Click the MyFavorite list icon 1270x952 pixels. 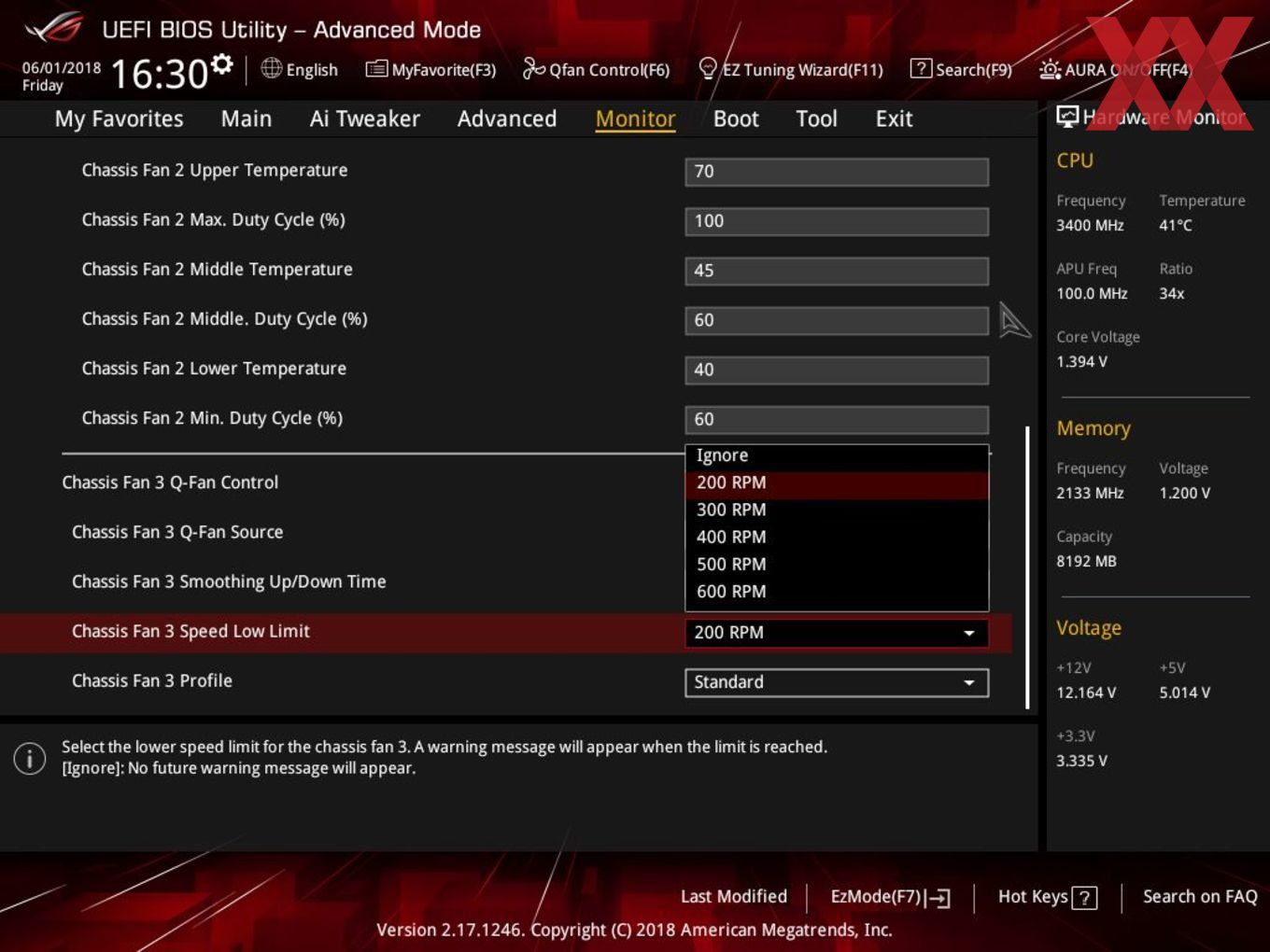coord(376,69)
